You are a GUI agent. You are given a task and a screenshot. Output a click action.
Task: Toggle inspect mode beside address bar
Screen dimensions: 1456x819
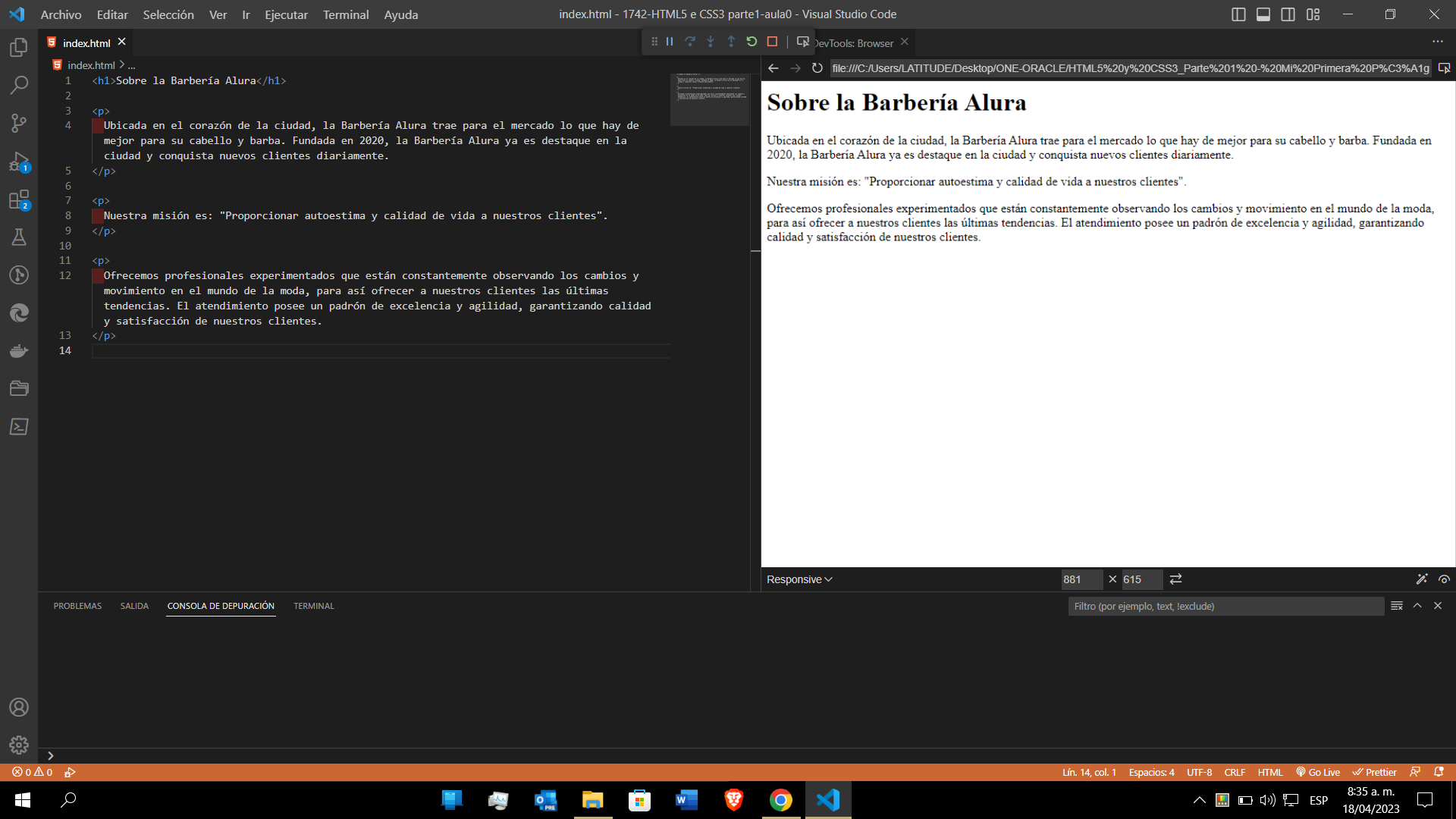click(x=1444, y=68)
